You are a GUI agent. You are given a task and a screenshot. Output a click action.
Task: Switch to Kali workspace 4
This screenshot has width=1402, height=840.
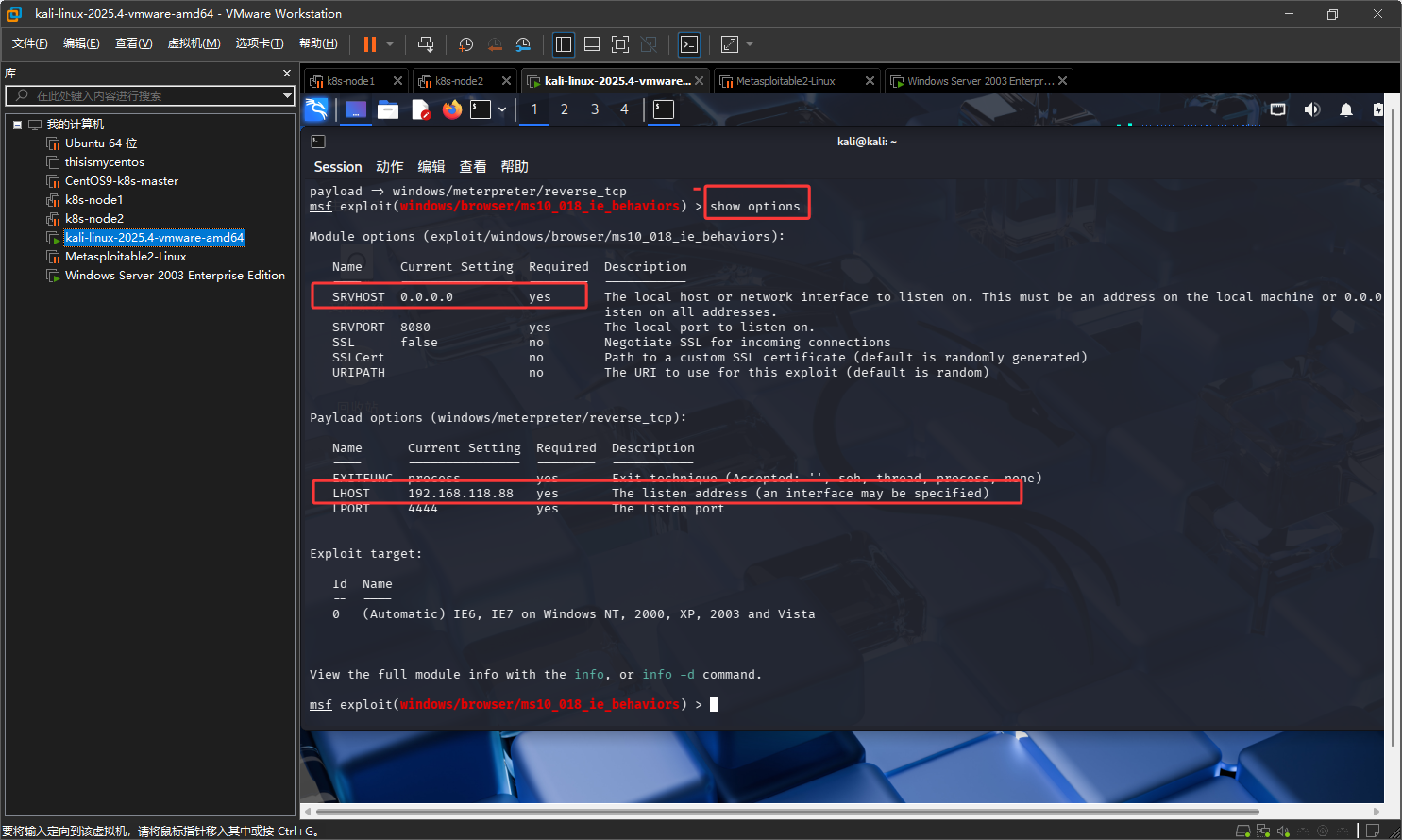coord(624,109)
